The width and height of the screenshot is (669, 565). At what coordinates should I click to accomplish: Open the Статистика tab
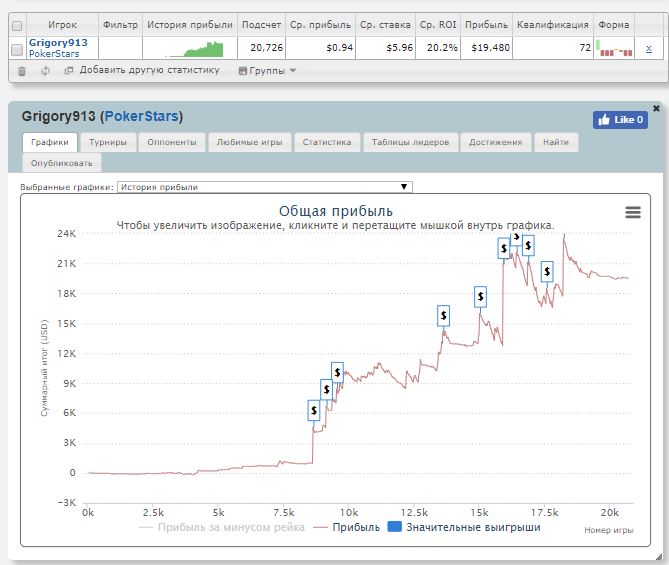tap(326, 142)
